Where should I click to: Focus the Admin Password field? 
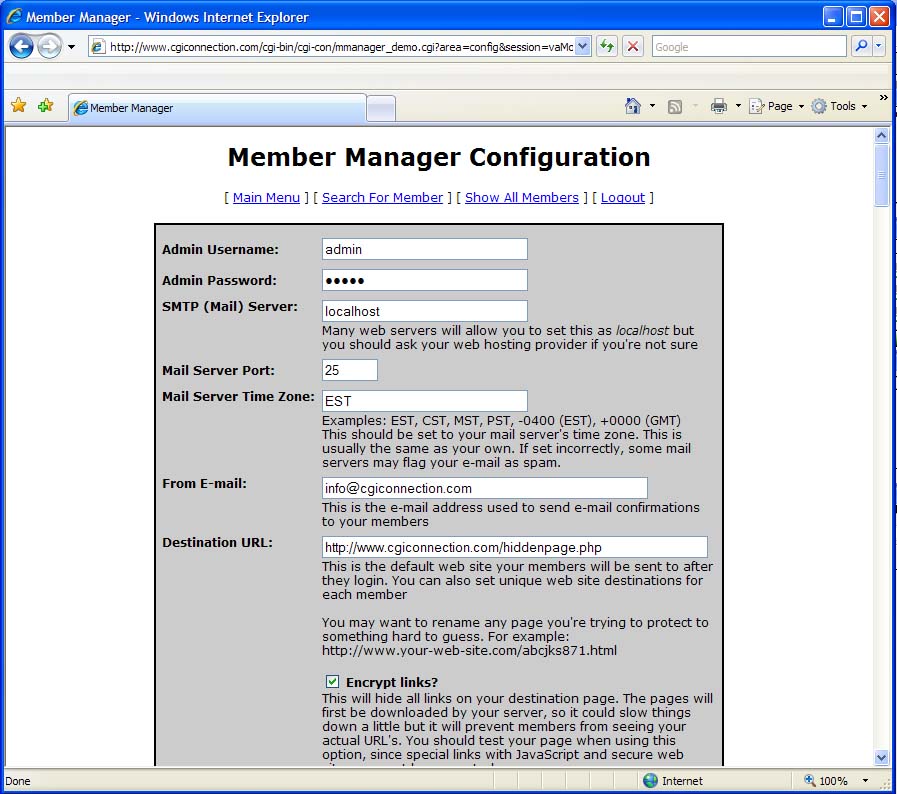tap(424, 280)
